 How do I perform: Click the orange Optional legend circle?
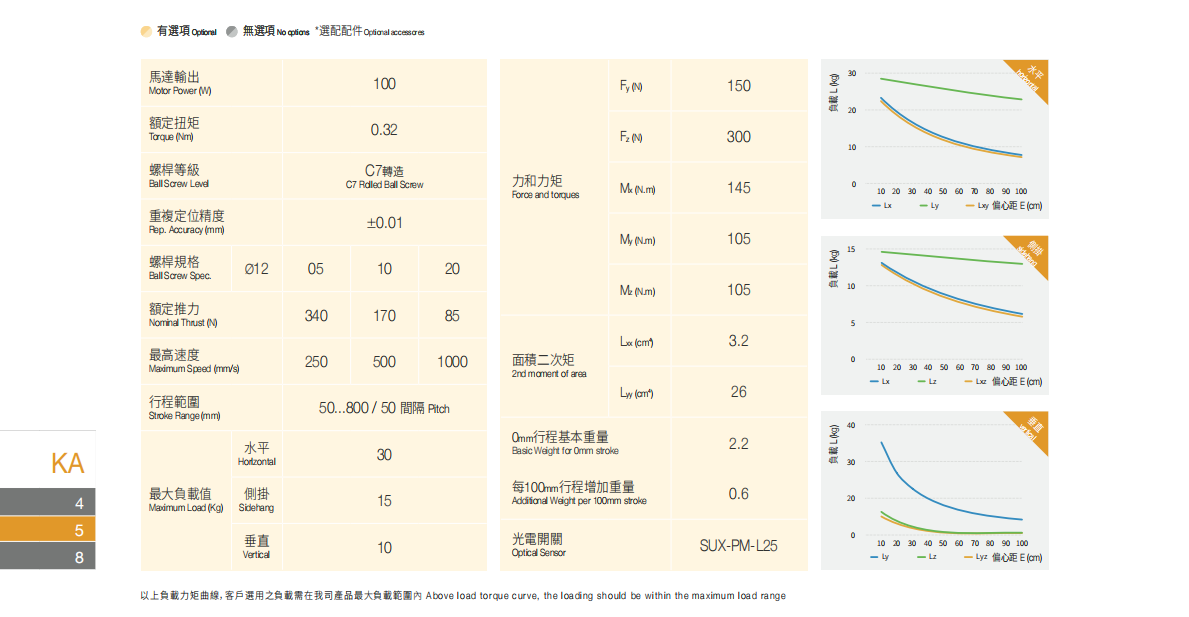147,32
